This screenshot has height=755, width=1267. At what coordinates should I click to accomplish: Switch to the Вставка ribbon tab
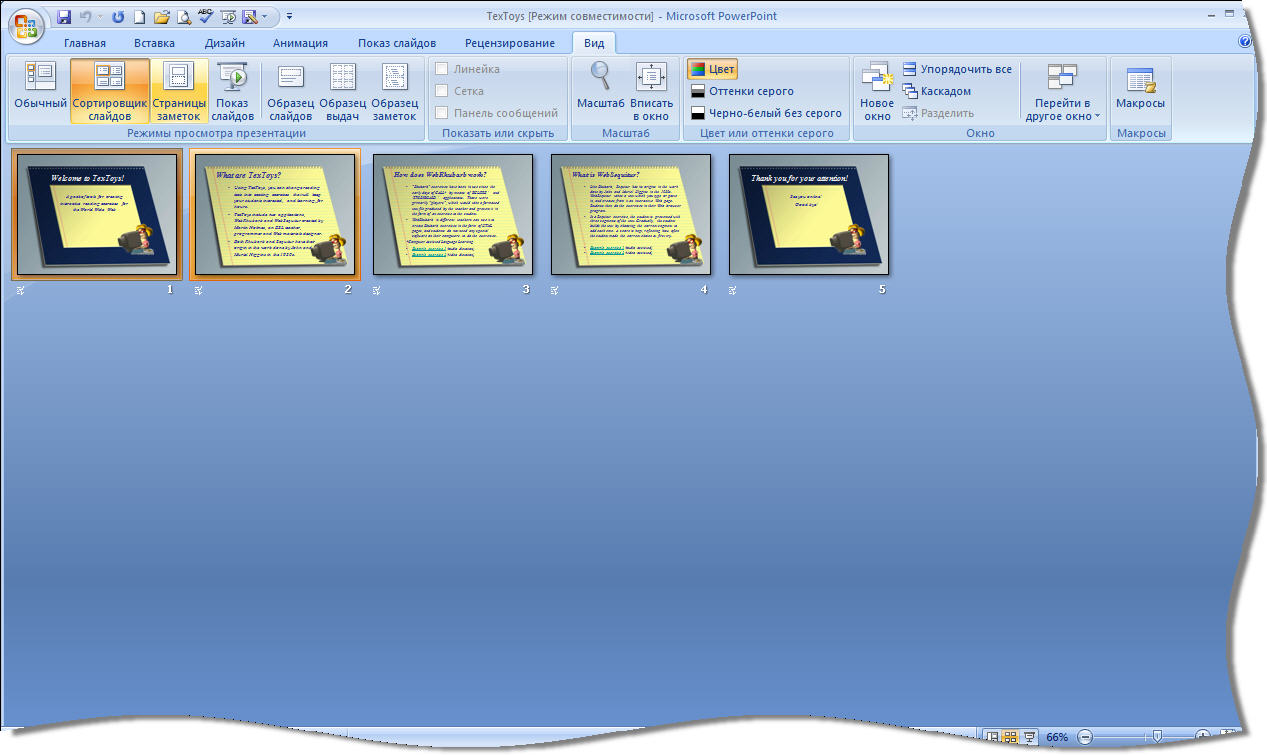tap(154, 43)
